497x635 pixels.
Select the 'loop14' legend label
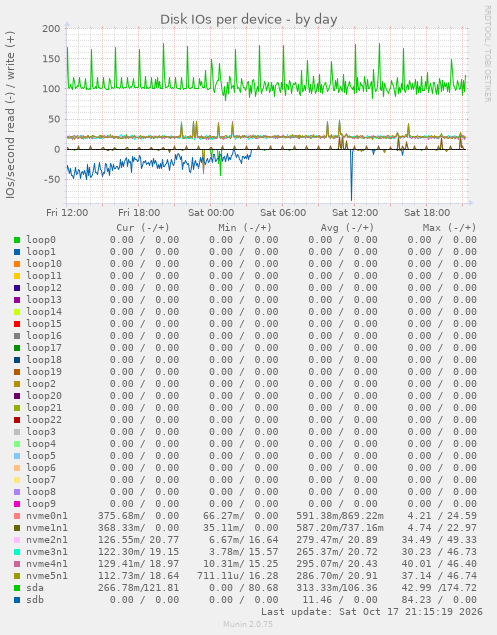[x=44, y=312]
